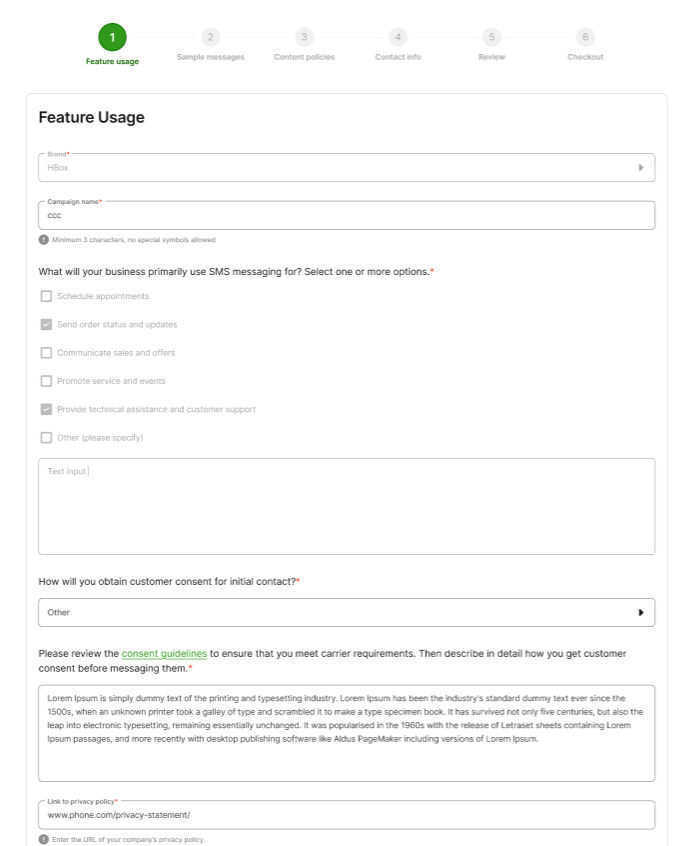Open customer consent method dropdown

[x=640, y=612]
